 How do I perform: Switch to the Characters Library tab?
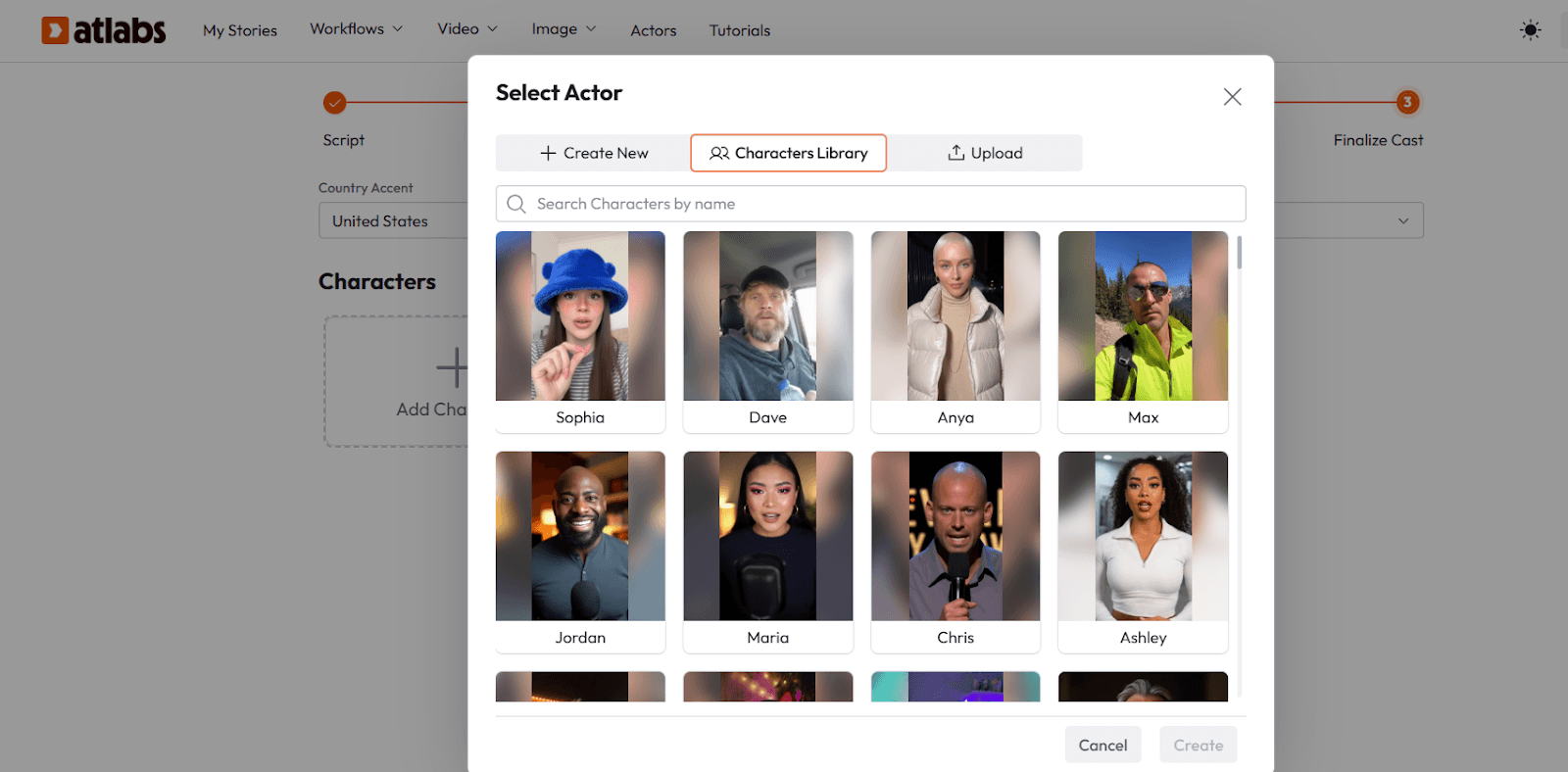pyautogui.click(x=788, y=153)
